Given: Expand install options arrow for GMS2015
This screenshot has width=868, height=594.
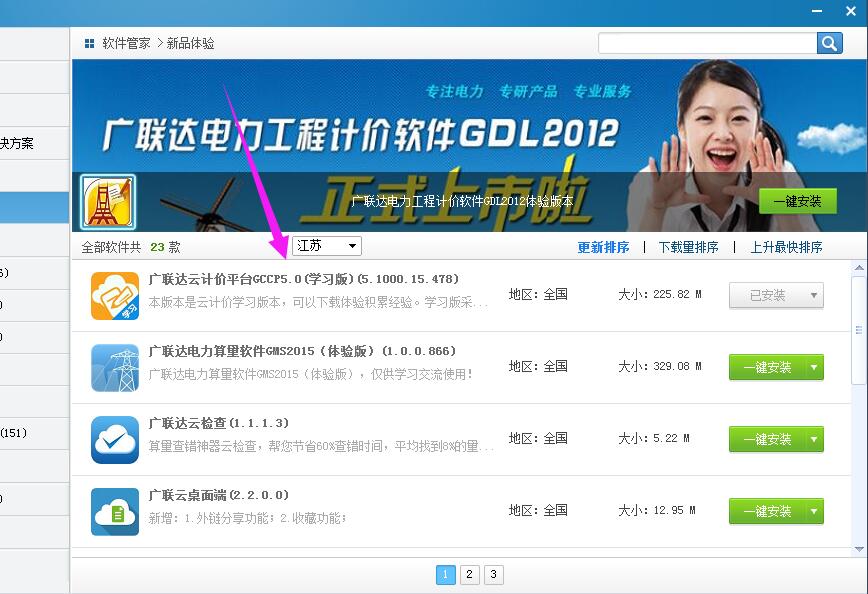Looking at the screenshot, I should coord(814,367).
